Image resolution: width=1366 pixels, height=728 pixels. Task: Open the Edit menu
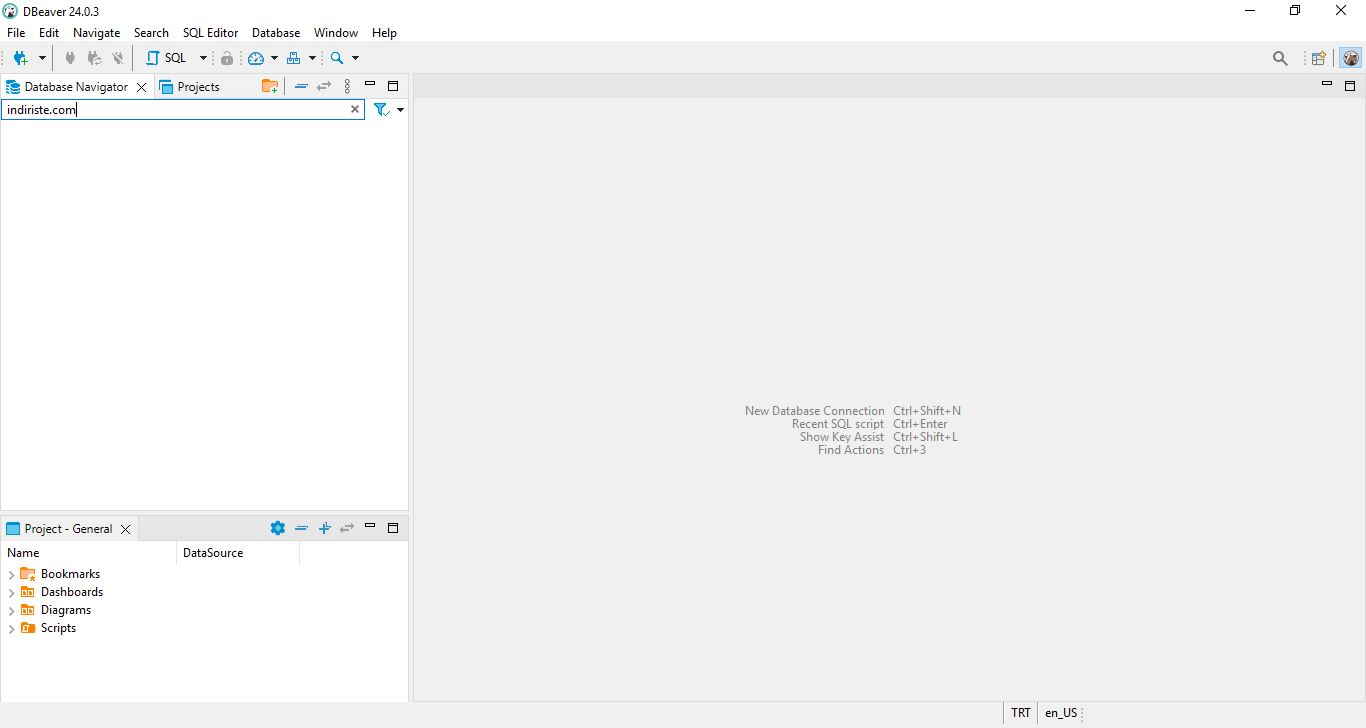point(49,33)
